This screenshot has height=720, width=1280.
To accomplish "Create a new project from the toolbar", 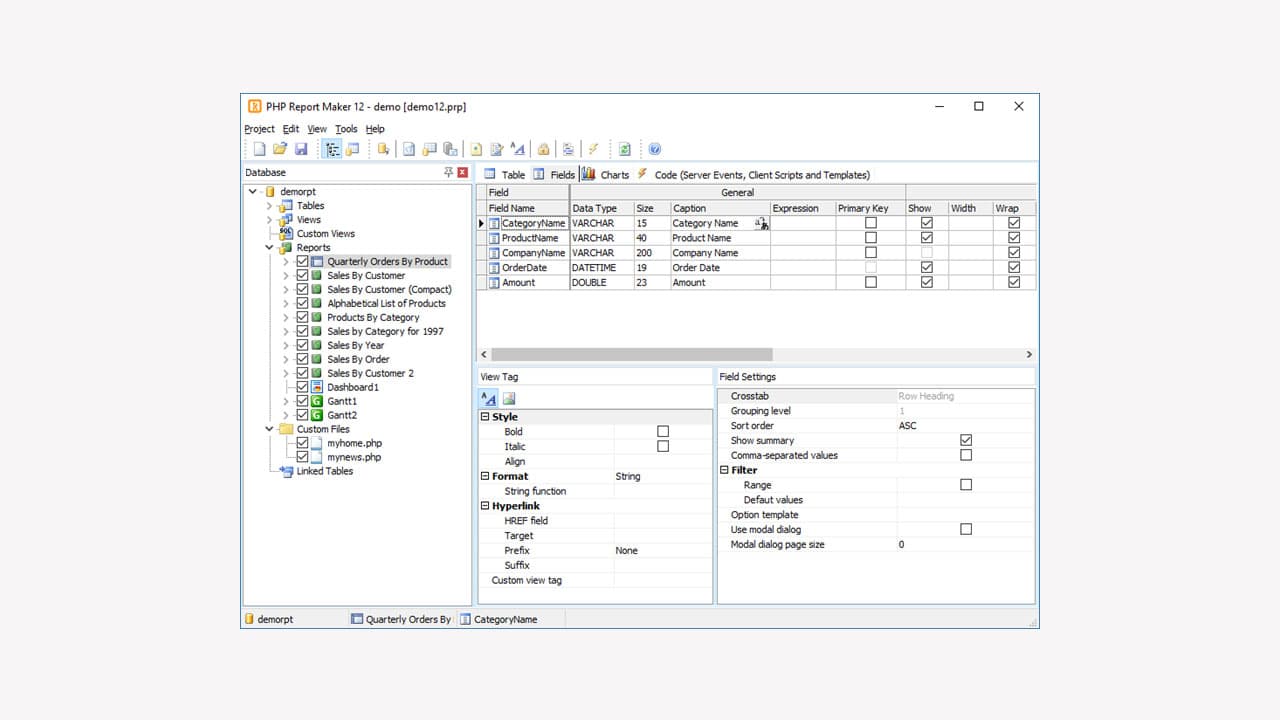I will pos(258,148).
